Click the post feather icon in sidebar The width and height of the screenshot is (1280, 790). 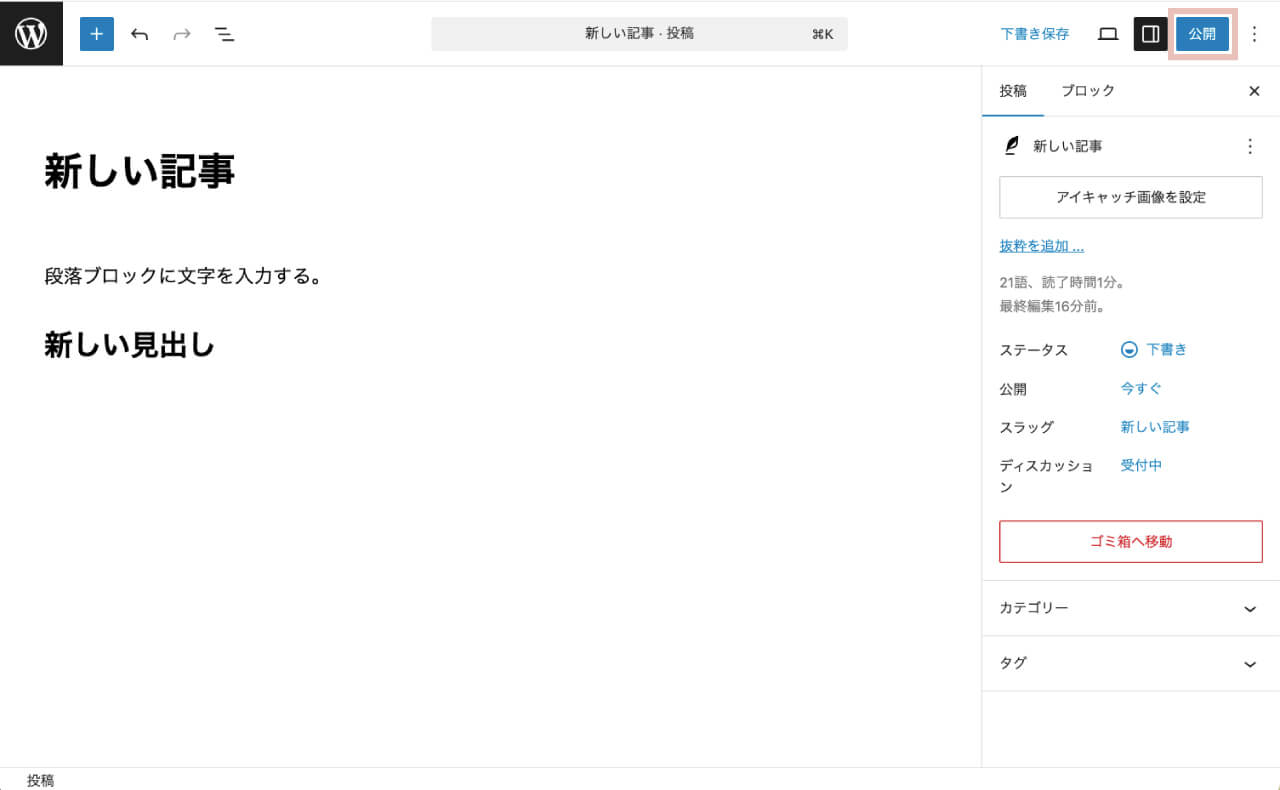coord(1011,145)
